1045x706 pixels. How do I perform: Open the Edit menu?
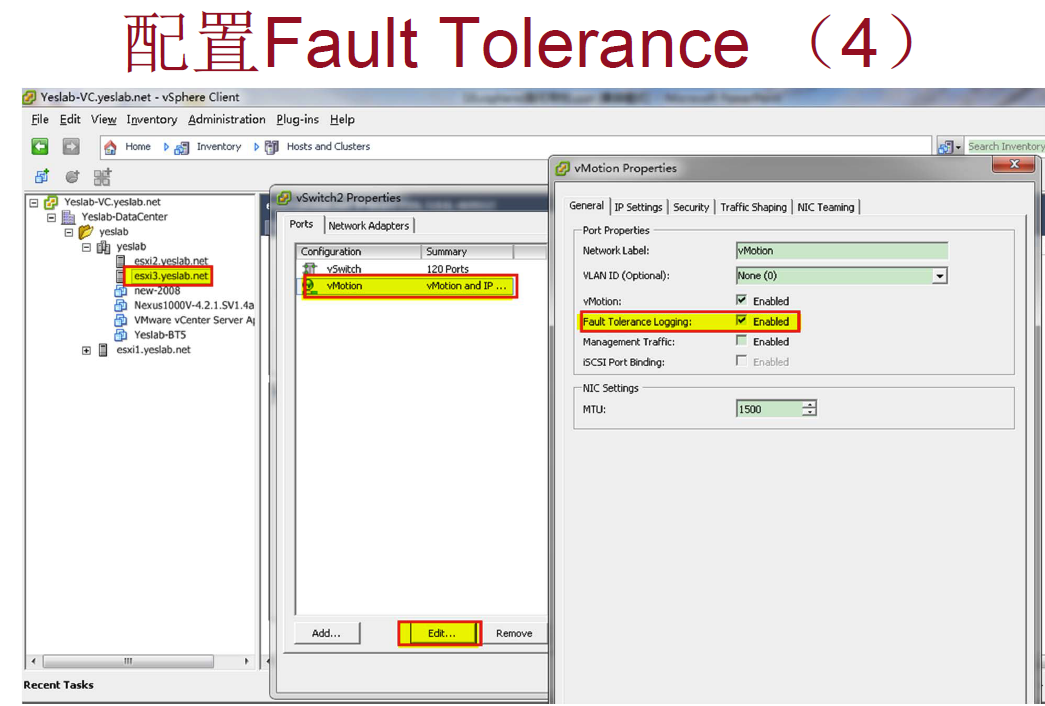pyautogui.click(x=70, y=119)
